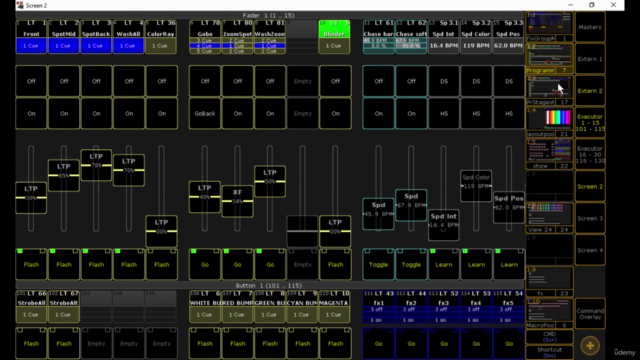Switch to the Masters page
Screen dimensions: 640x360
(x=590, y=27)
